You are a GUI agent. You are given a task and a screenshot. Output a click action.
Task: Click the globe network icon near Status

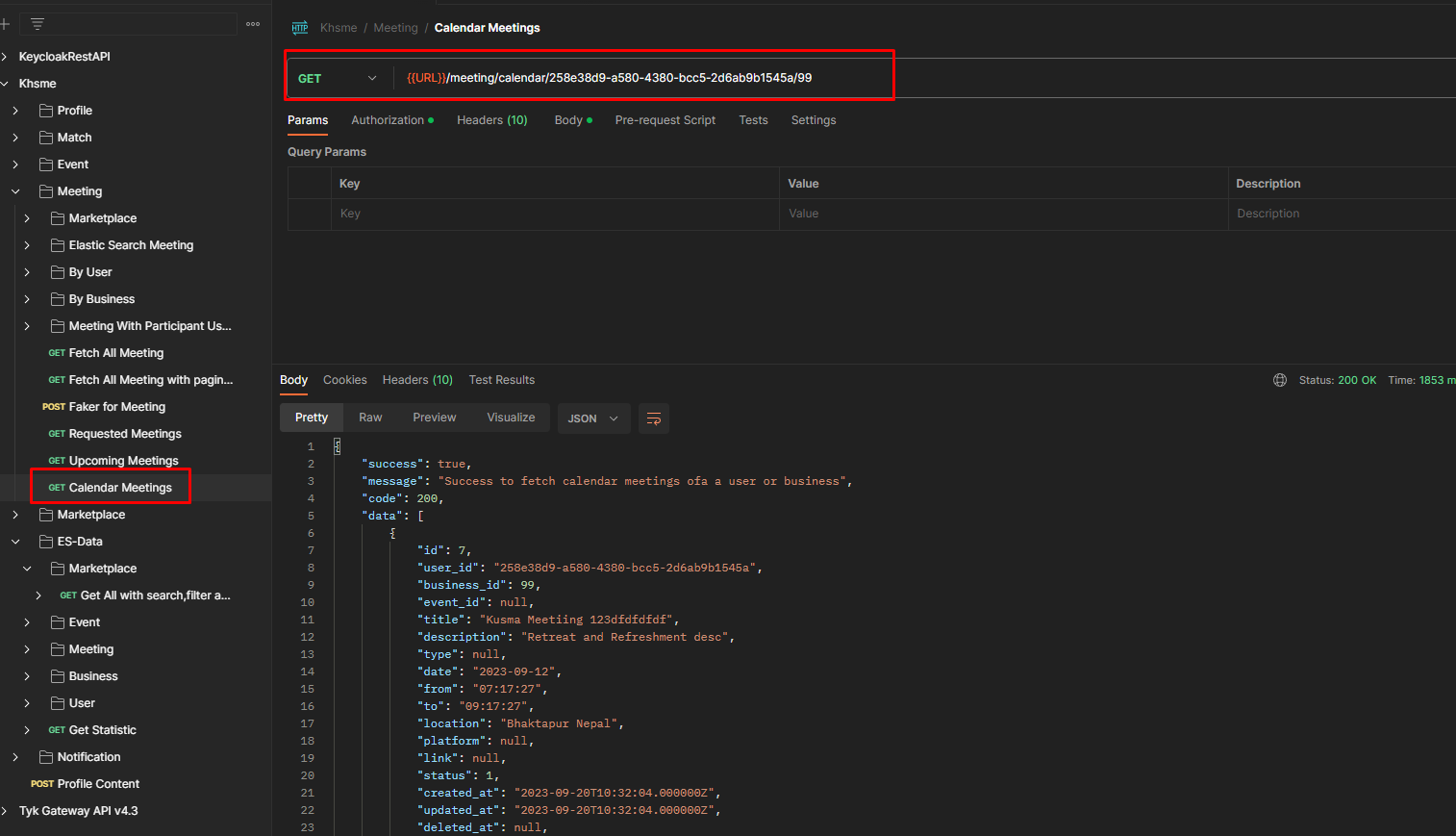pyautogui.click(x=1280, y=380)
